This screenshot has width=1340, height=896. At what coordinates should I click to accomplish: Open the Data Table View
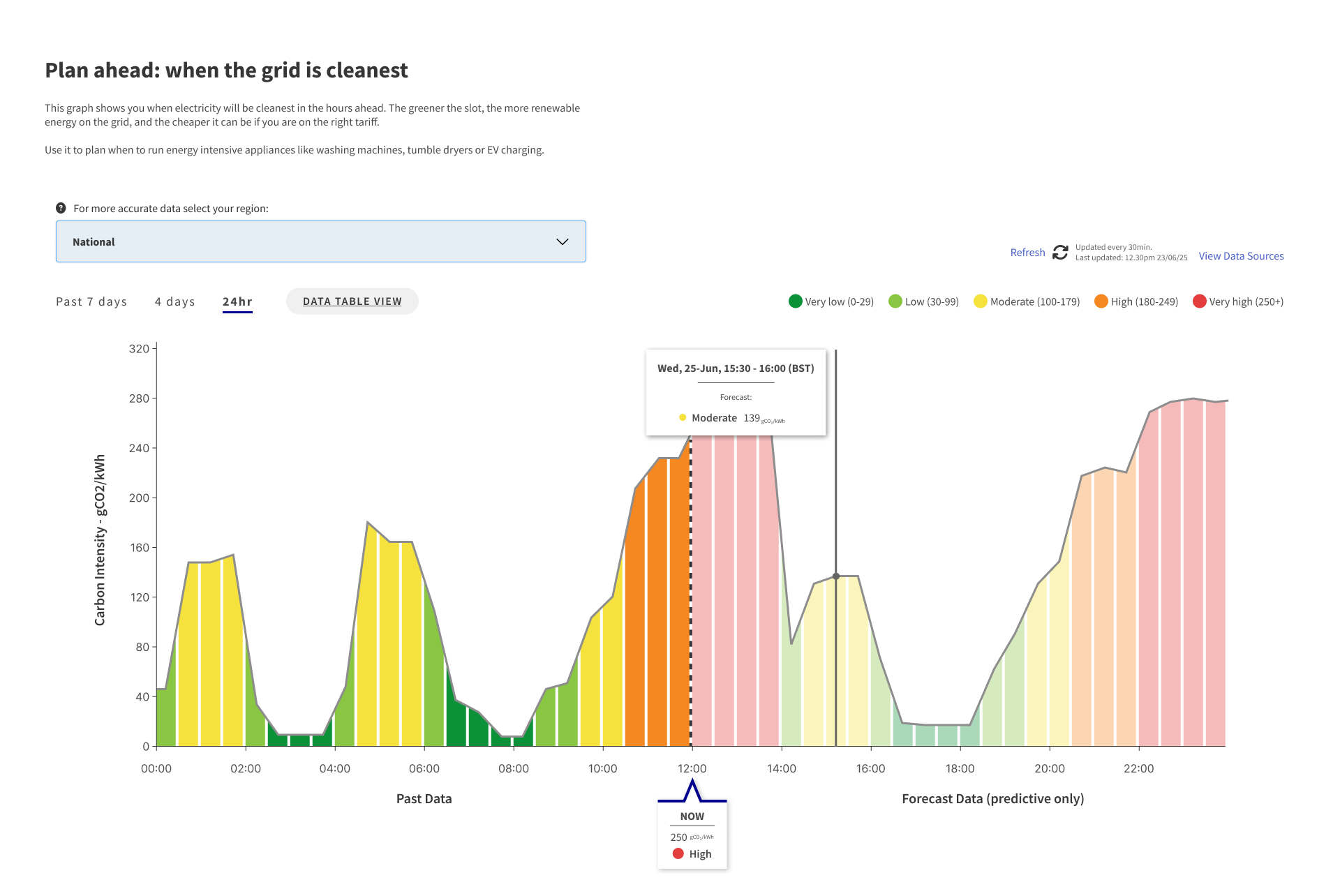[x=352, y=301]
